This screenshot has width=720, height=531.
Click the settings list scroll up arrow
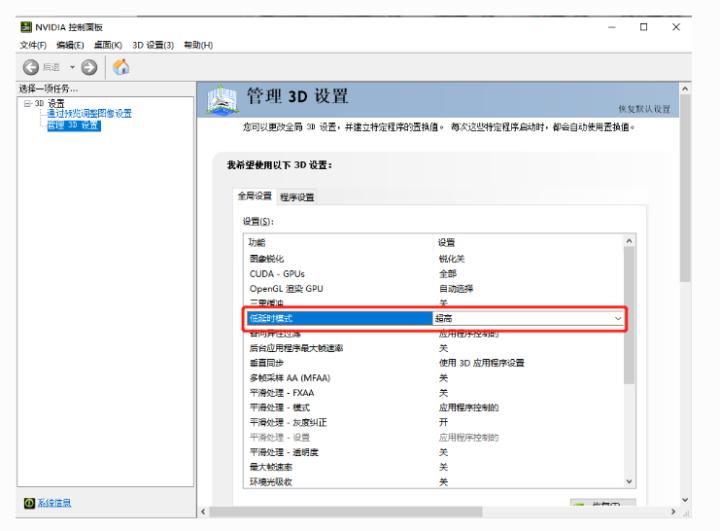tap(630, 241)
